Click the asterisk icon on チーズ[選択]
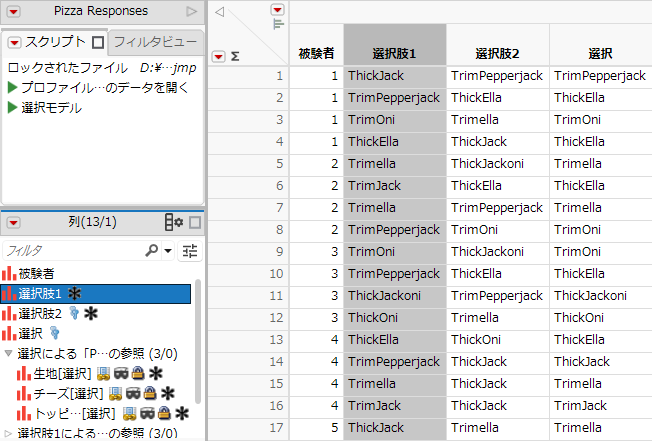The height and width of the screenshot is (441, 652). click(168, 393)
